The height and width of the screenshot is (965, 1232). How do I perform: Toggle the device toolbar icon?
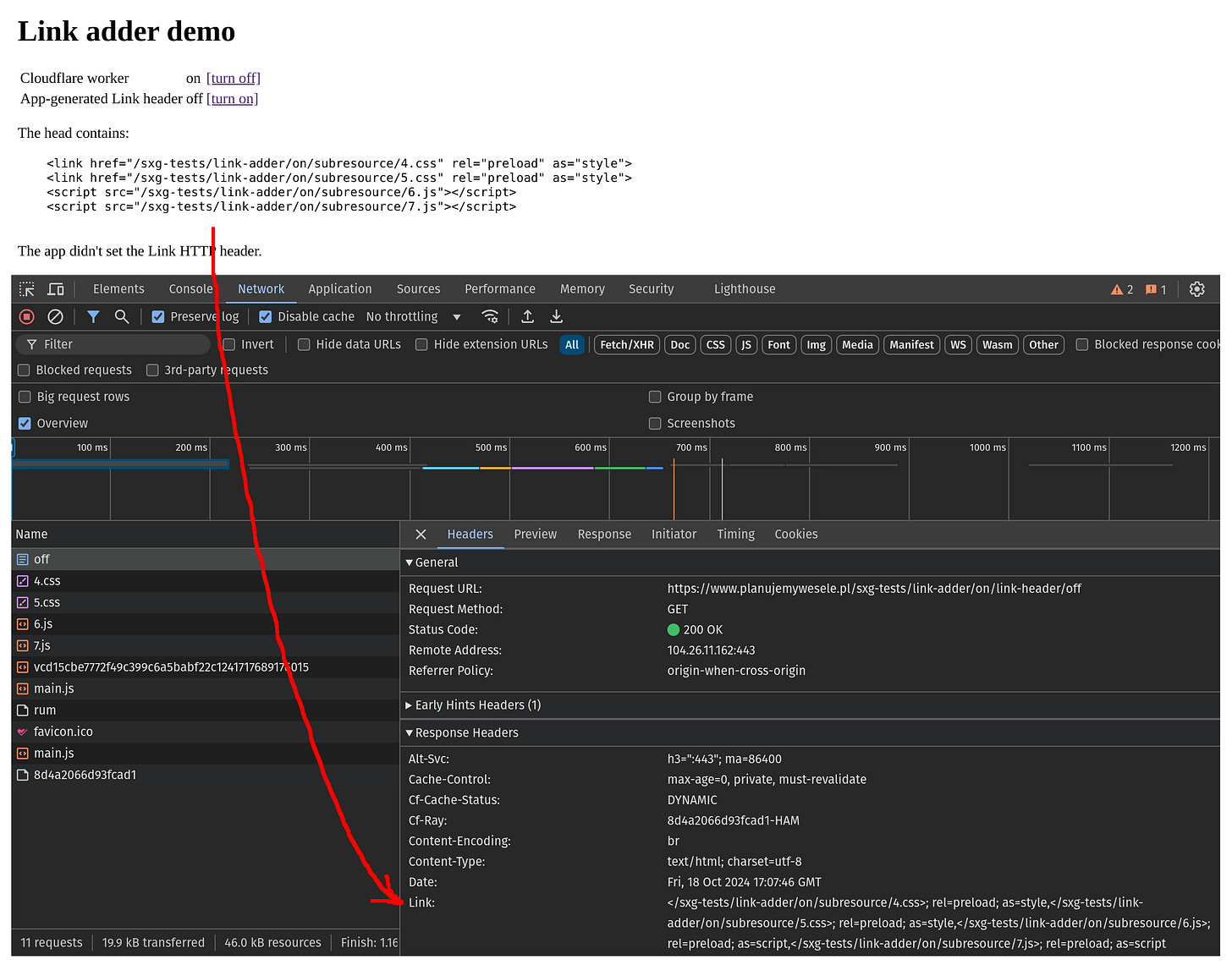[56, 289]
